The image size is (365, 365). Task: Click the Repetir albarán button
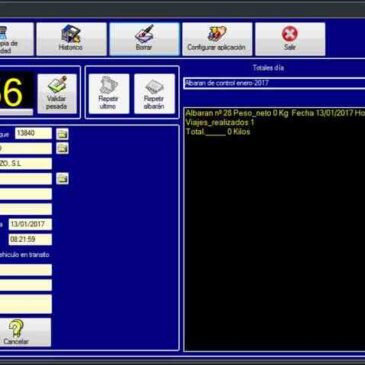(x=154, y=94)
